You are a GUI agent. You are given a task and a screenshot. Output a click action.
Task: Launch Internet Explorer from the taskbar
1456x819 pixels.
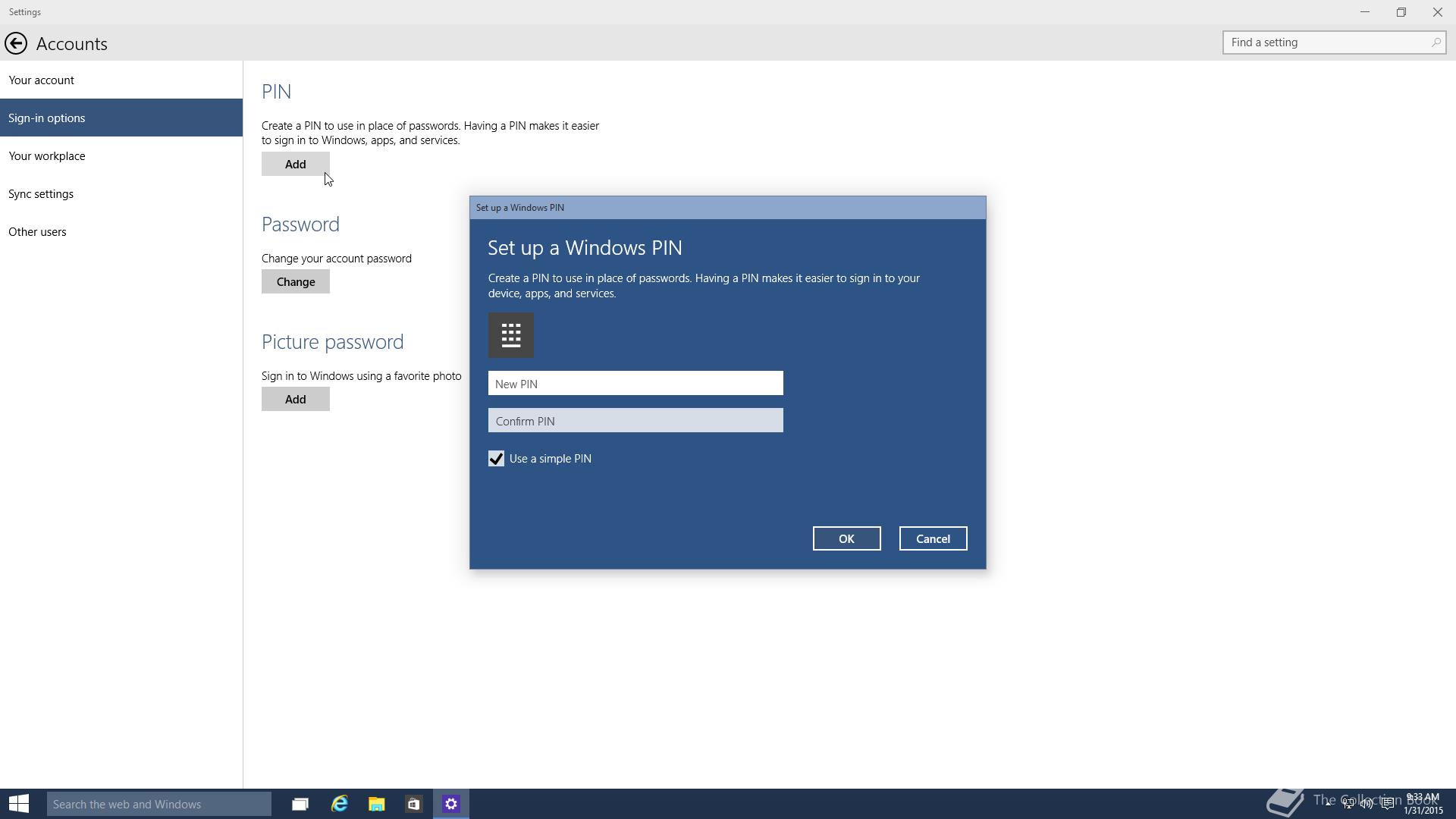339,804
